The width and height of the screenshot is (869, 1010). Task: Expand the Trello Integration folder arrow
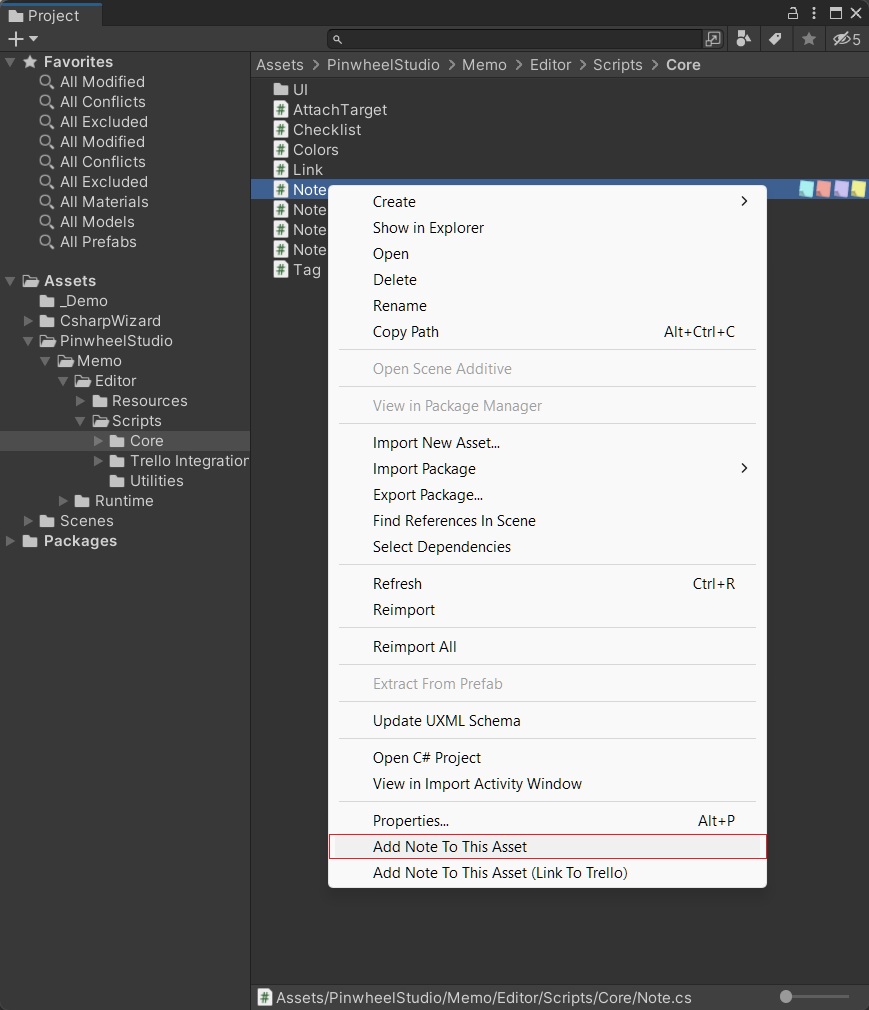click(x=98, y=461)
